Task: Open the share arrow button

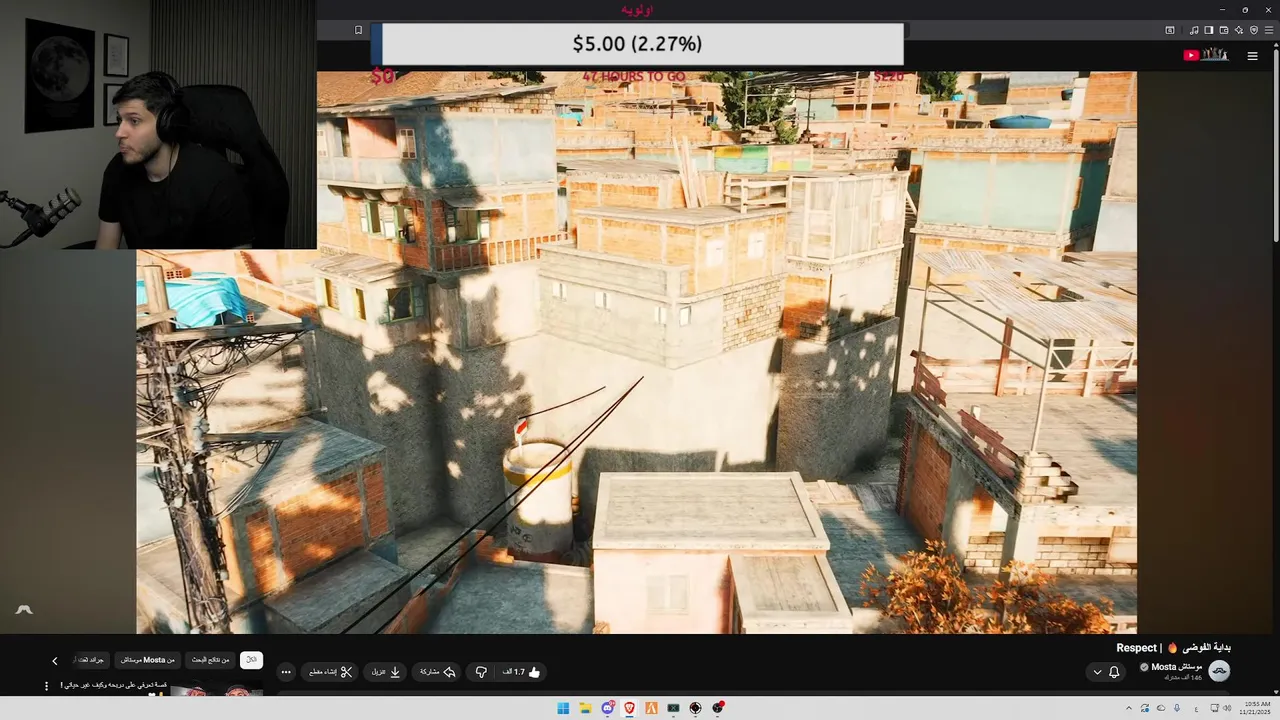Action: click(438, 672)
